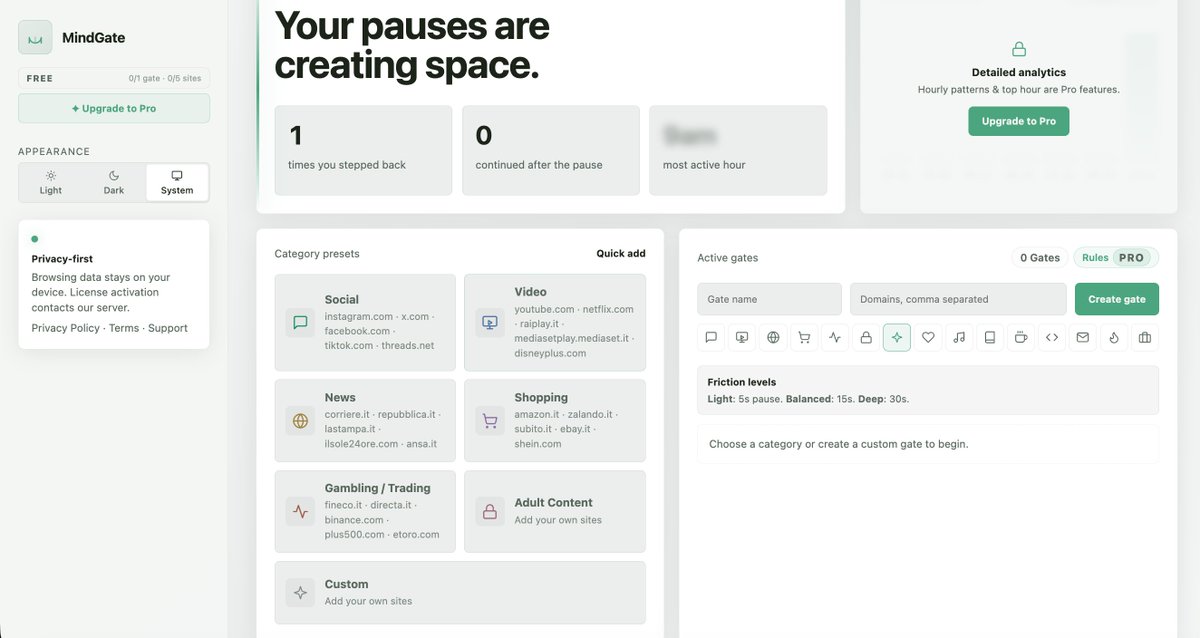The image size is (1200, 638).
Task: Select the shopping cart gate icon
Action: click(x=804, y=338)
